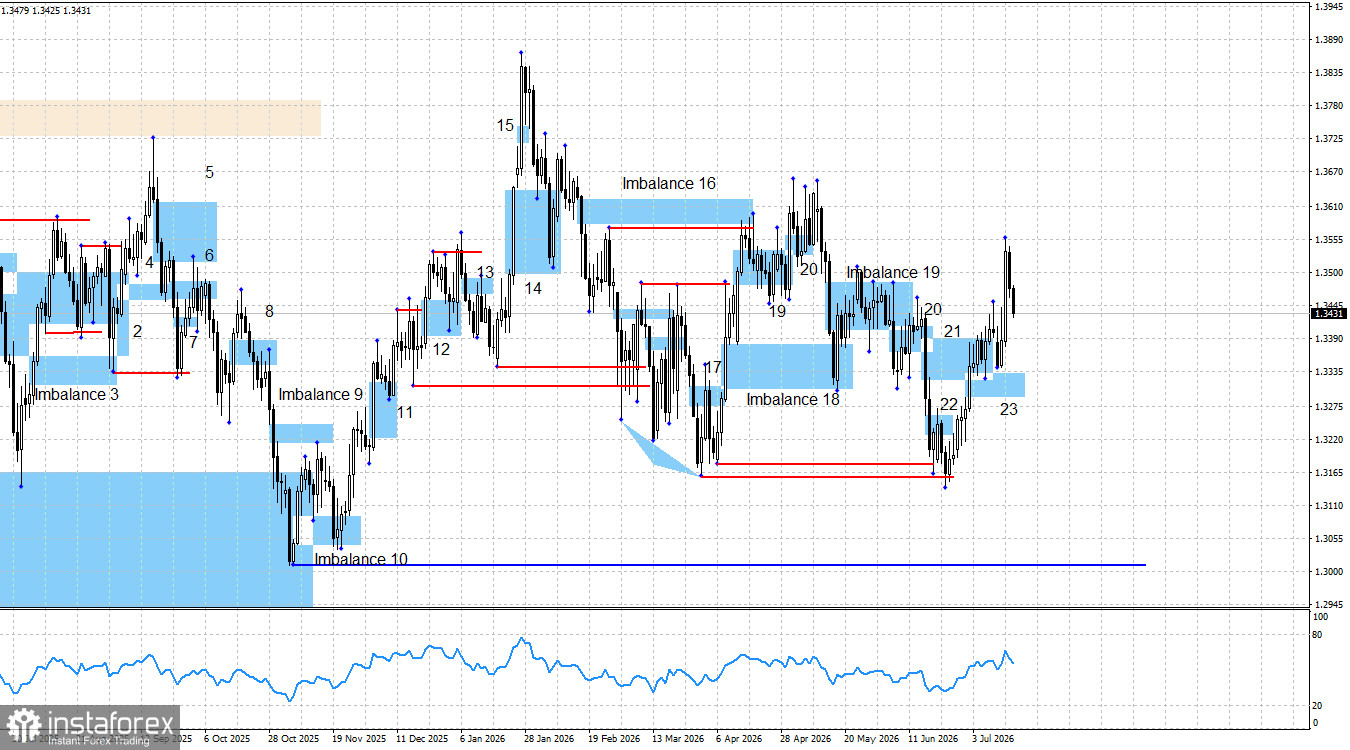
Task: Select the long blue horizontal support line
Action: (718, 565)
